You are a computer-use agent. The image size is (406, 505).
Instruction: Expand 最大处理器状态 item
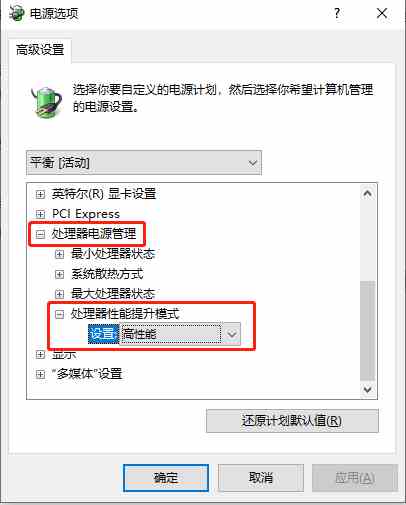[x=59, y=294]
